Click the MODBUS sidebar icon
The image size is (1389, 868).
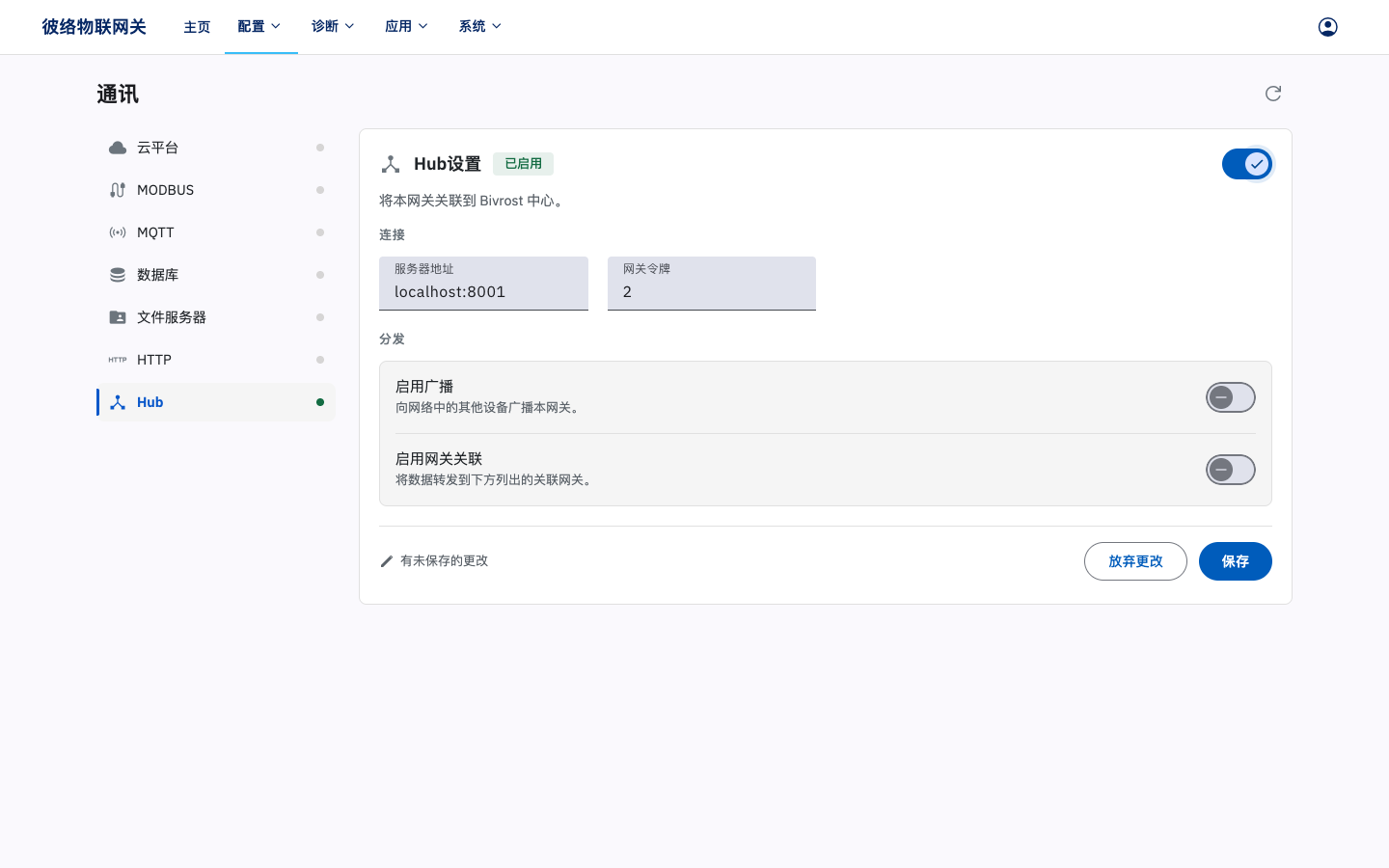coord(118,190)
